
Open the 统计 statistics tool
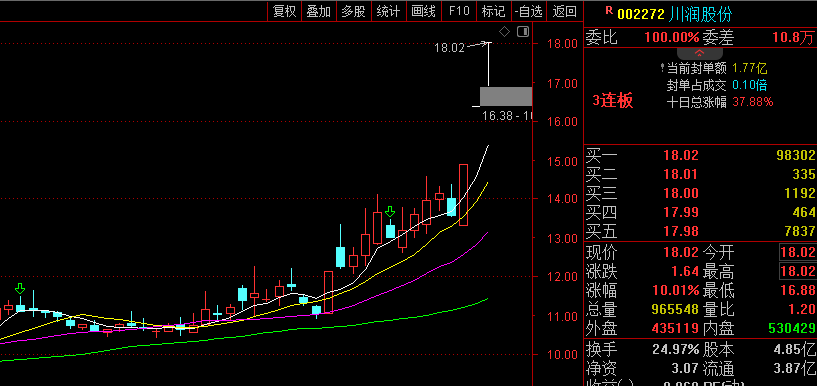coord(389,11)
